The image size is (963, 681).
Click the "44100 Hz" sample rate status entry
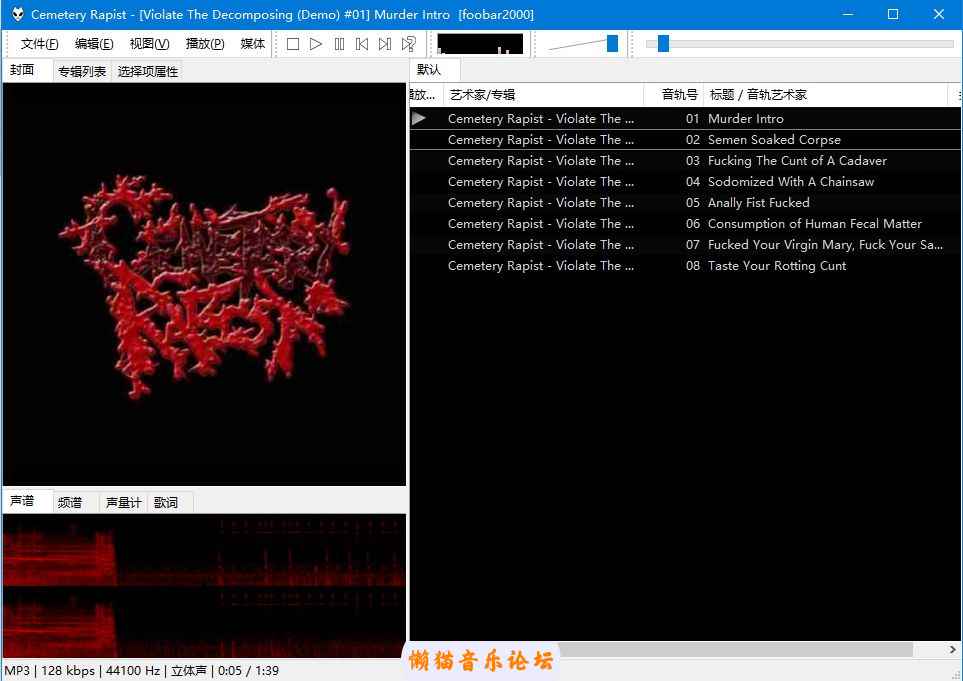[133, 671]
